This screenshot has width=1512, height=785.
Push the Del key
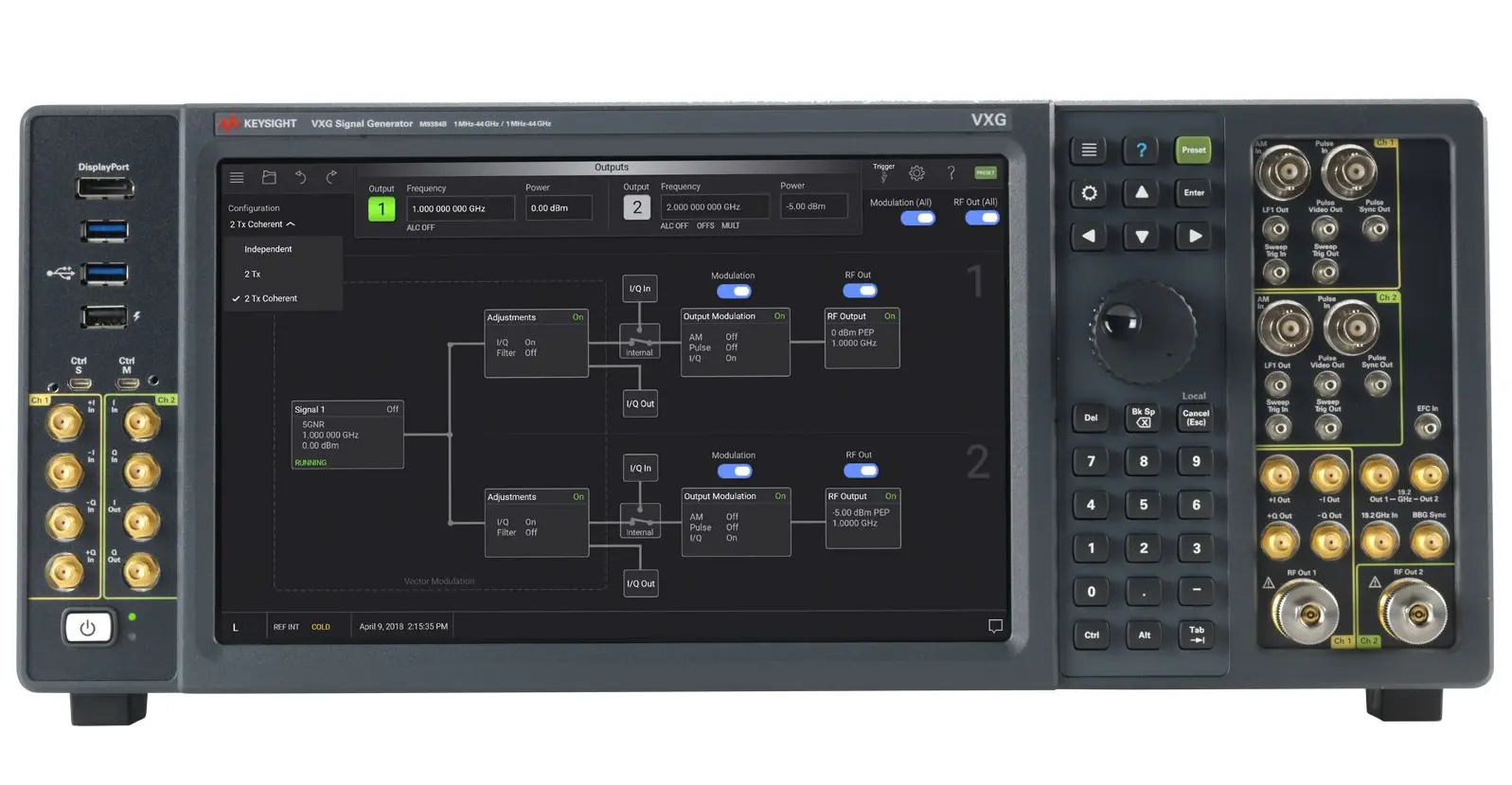1091,418
